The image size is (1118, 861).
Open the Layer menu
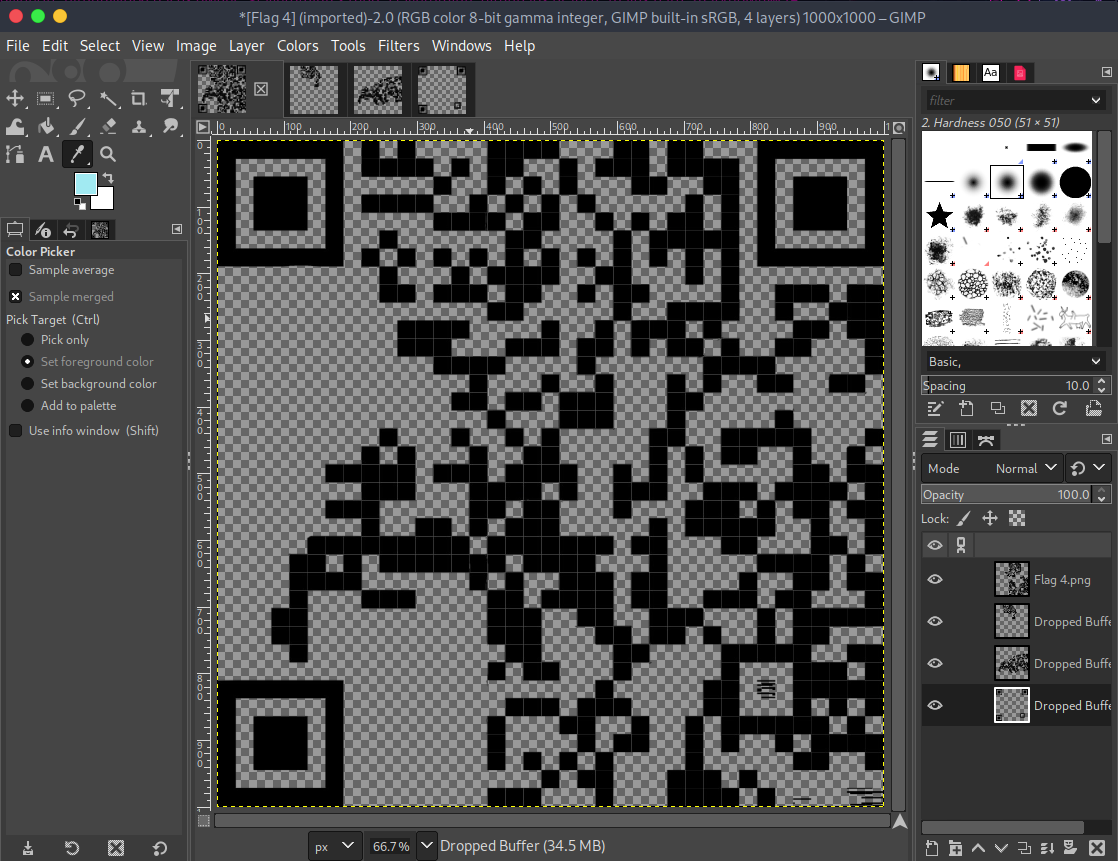tap(246, 46)
